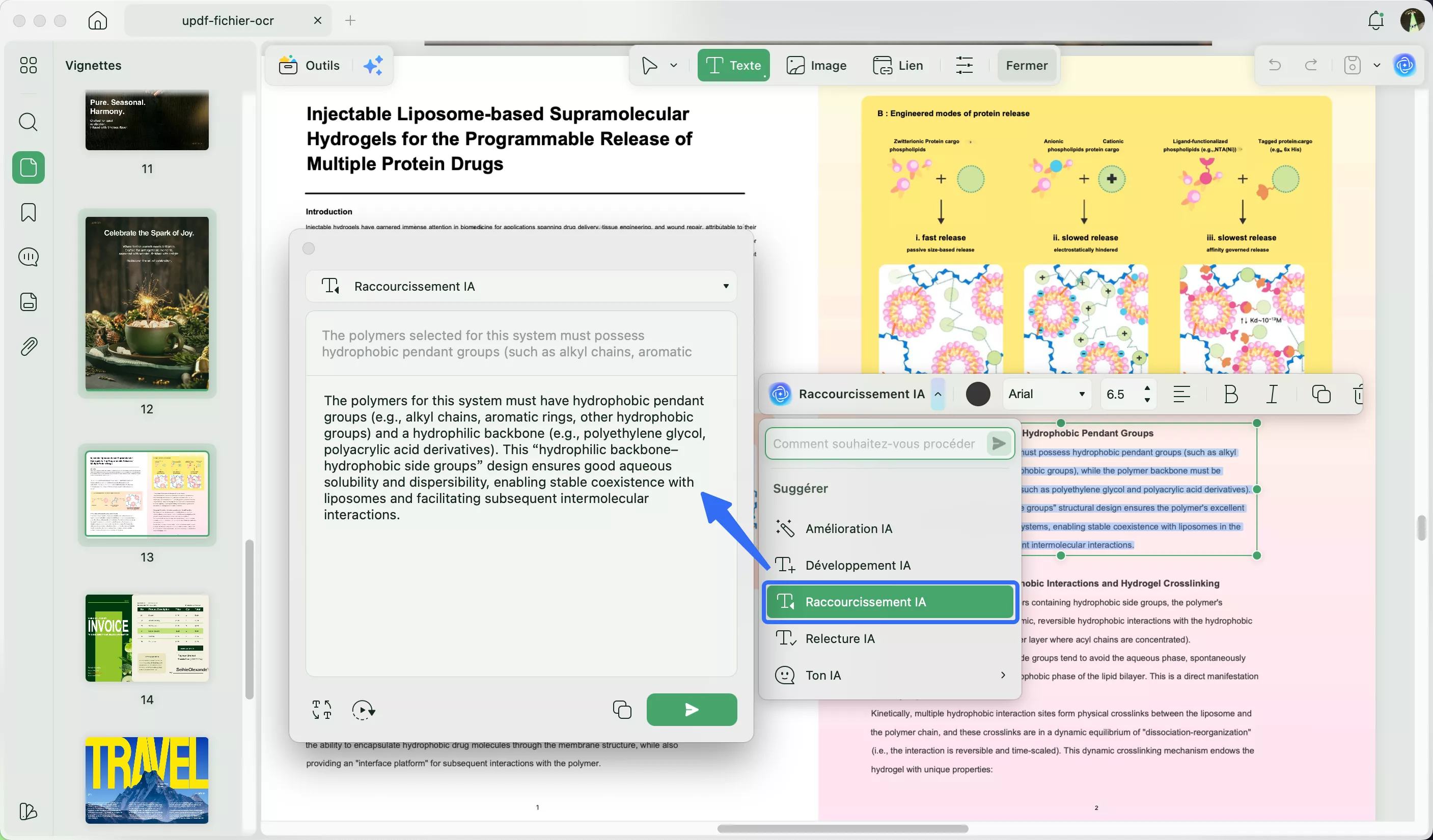This screenshot has width=1433, height=840.
Task: Click the search magnifier sidebar icon
Action: pyautogui.click(x=29, y=122)
